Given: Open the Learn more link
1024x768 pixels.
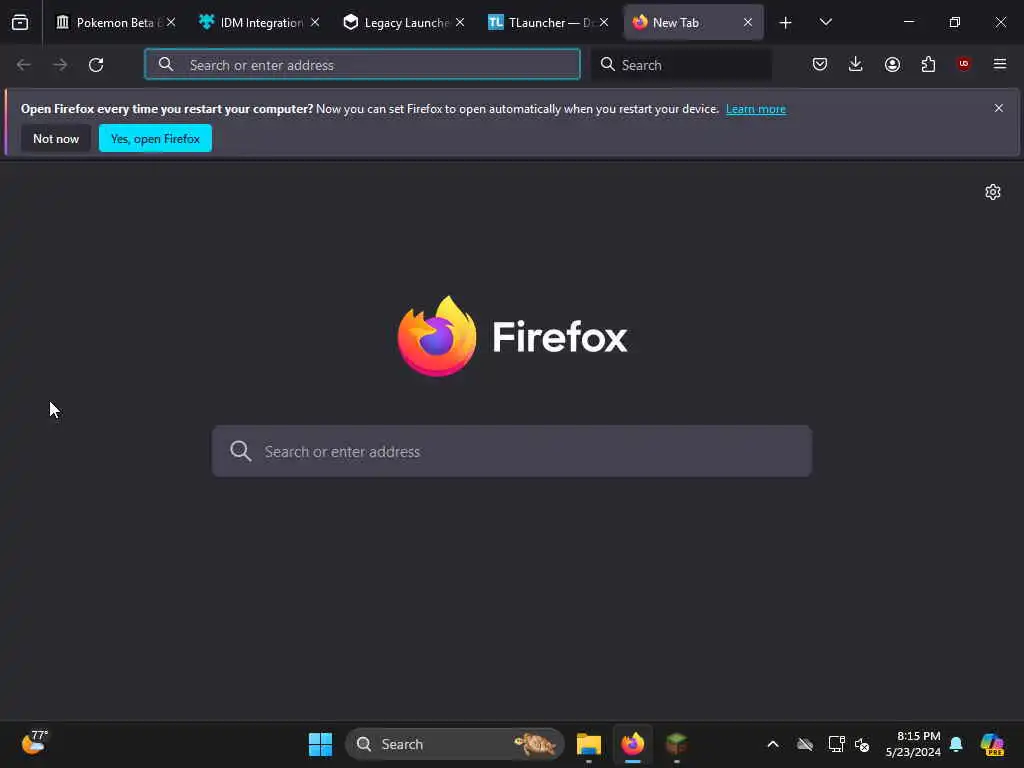Looking at the screenshot, I should click(x=756, y=109).
